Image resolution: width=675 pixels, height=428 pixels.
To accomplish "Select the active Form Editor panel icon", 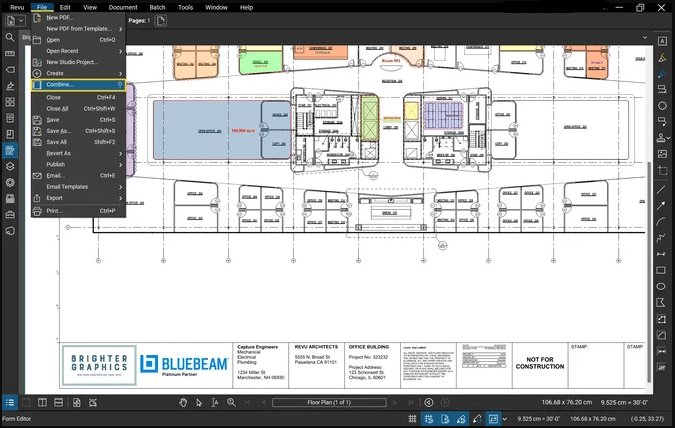I will pos(10,150).
